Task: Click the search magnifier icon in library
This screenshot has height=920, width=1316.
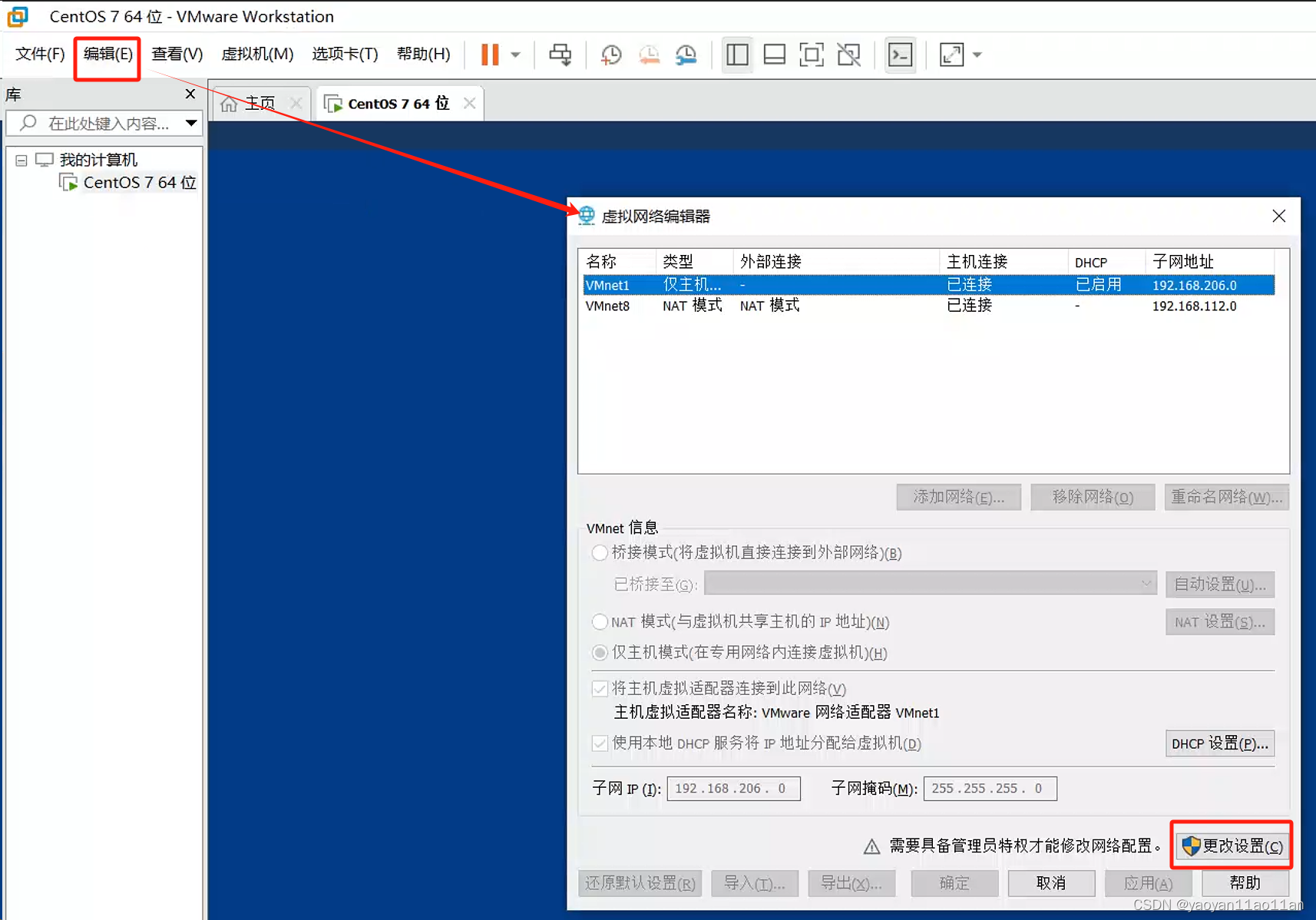Action: coord(28,123)
